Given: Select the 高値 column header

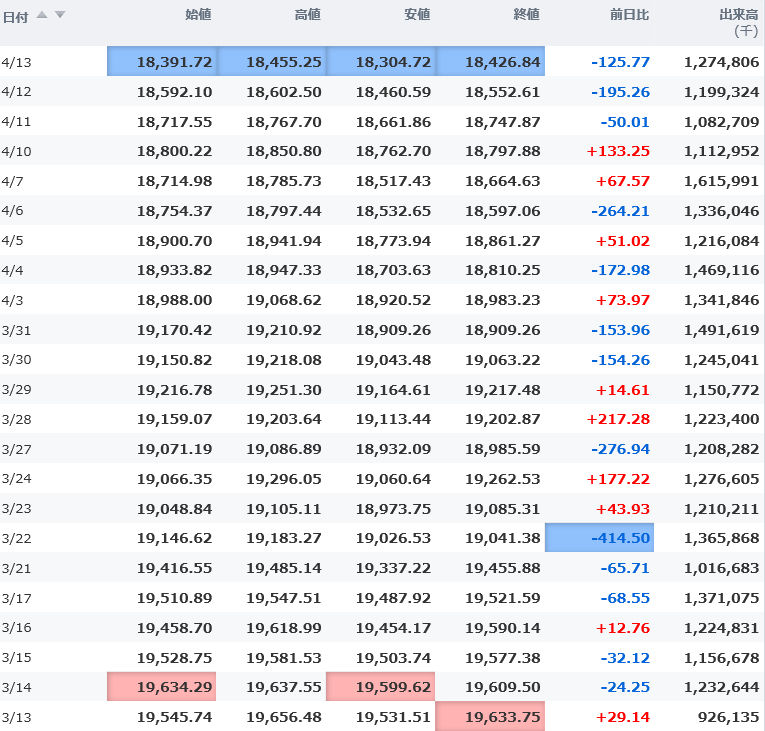Looking at the screenshot, I should [x=308, y=15].
